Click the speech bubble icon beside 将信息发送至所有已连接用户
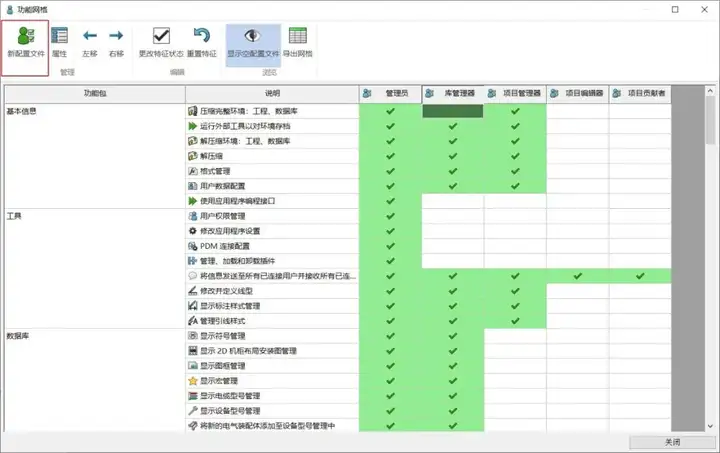Image resolution: width=720 pixels, height=453 pixels. (193, 276)
